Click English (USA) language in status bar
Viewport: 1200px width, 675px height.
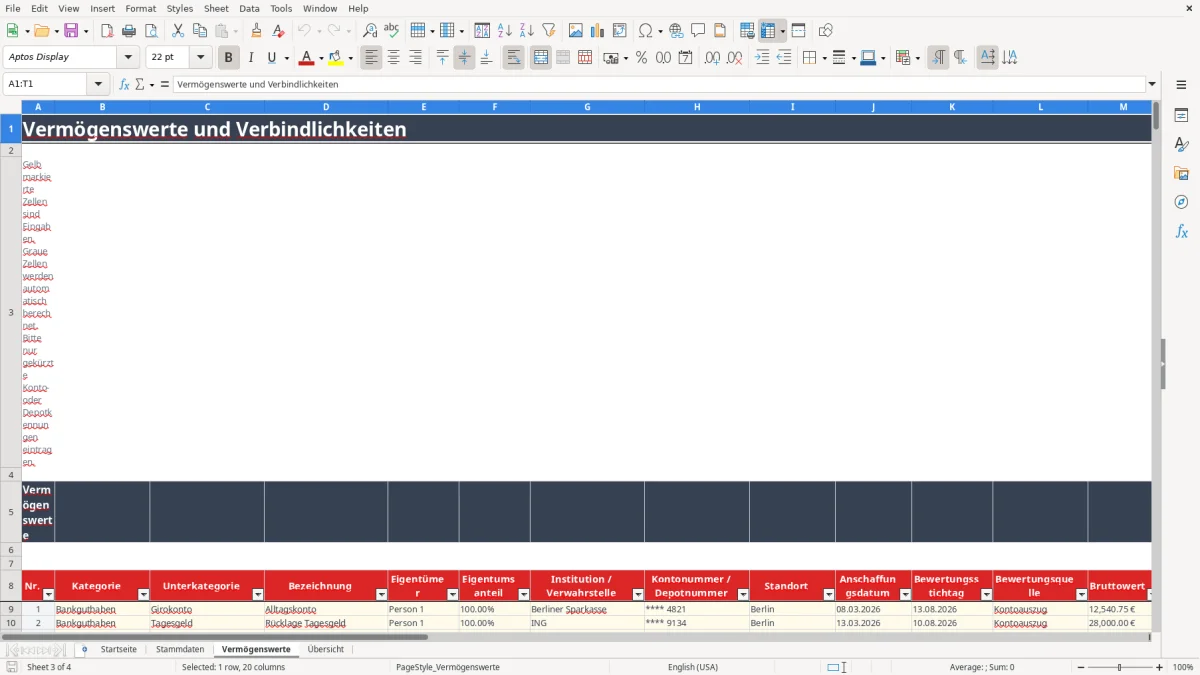(693, 667)
